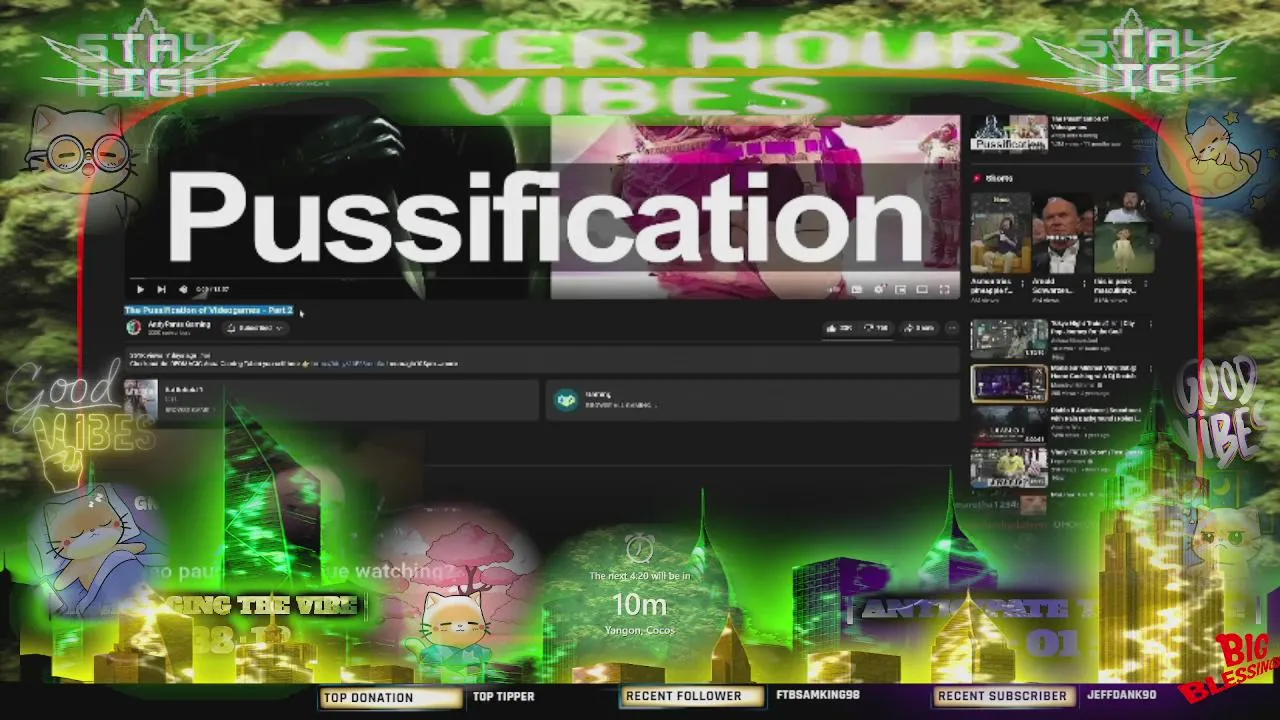Open the Gaming category card
The width and height of the screenshot is (1280, 720).
[752, 400]
